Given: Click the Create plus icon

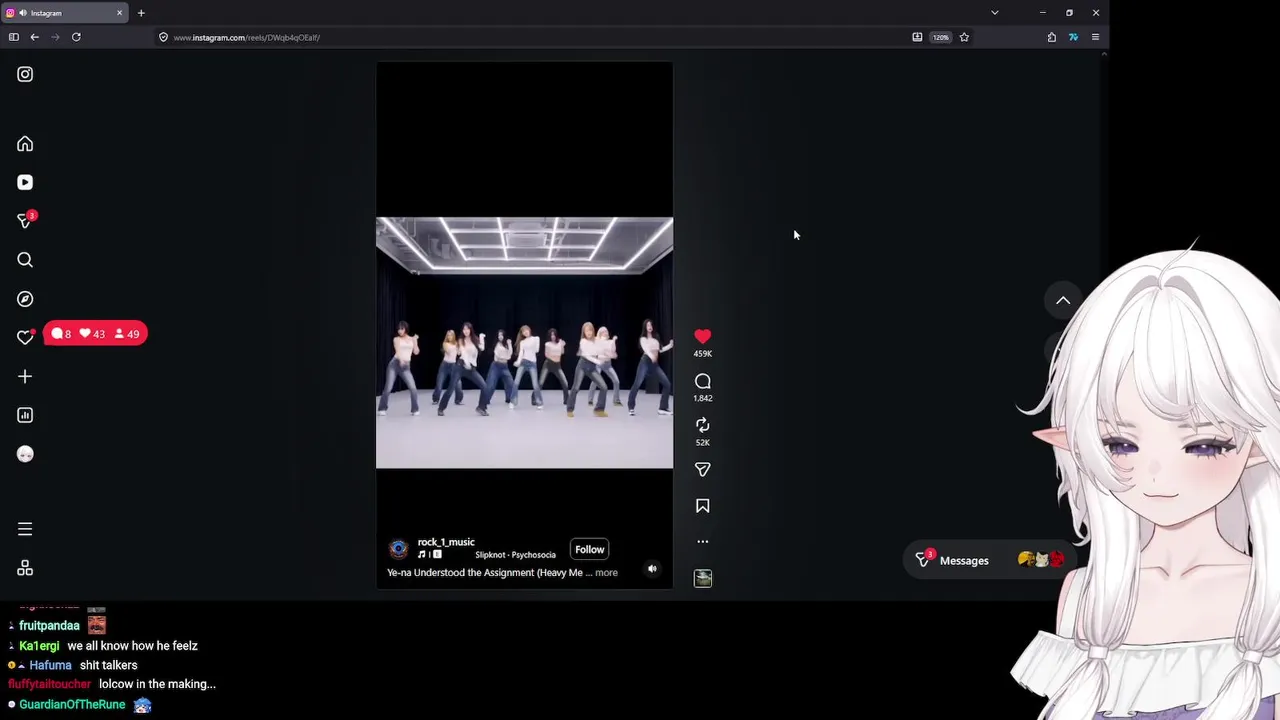Looking at the screenshot, I should pyautogui.click(x=25, y=376).
